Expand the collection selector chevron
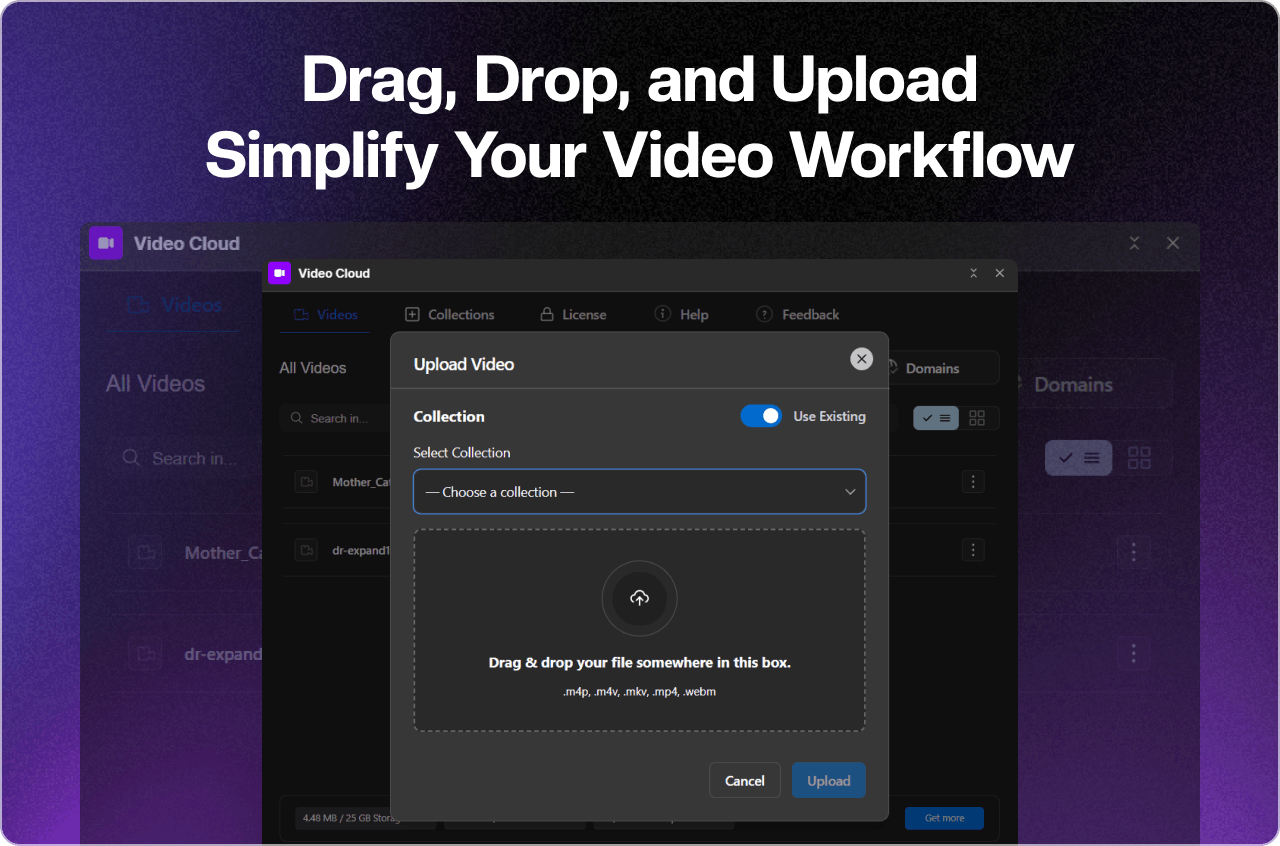Screen dimensions: 1280x846 click(850, 491)
